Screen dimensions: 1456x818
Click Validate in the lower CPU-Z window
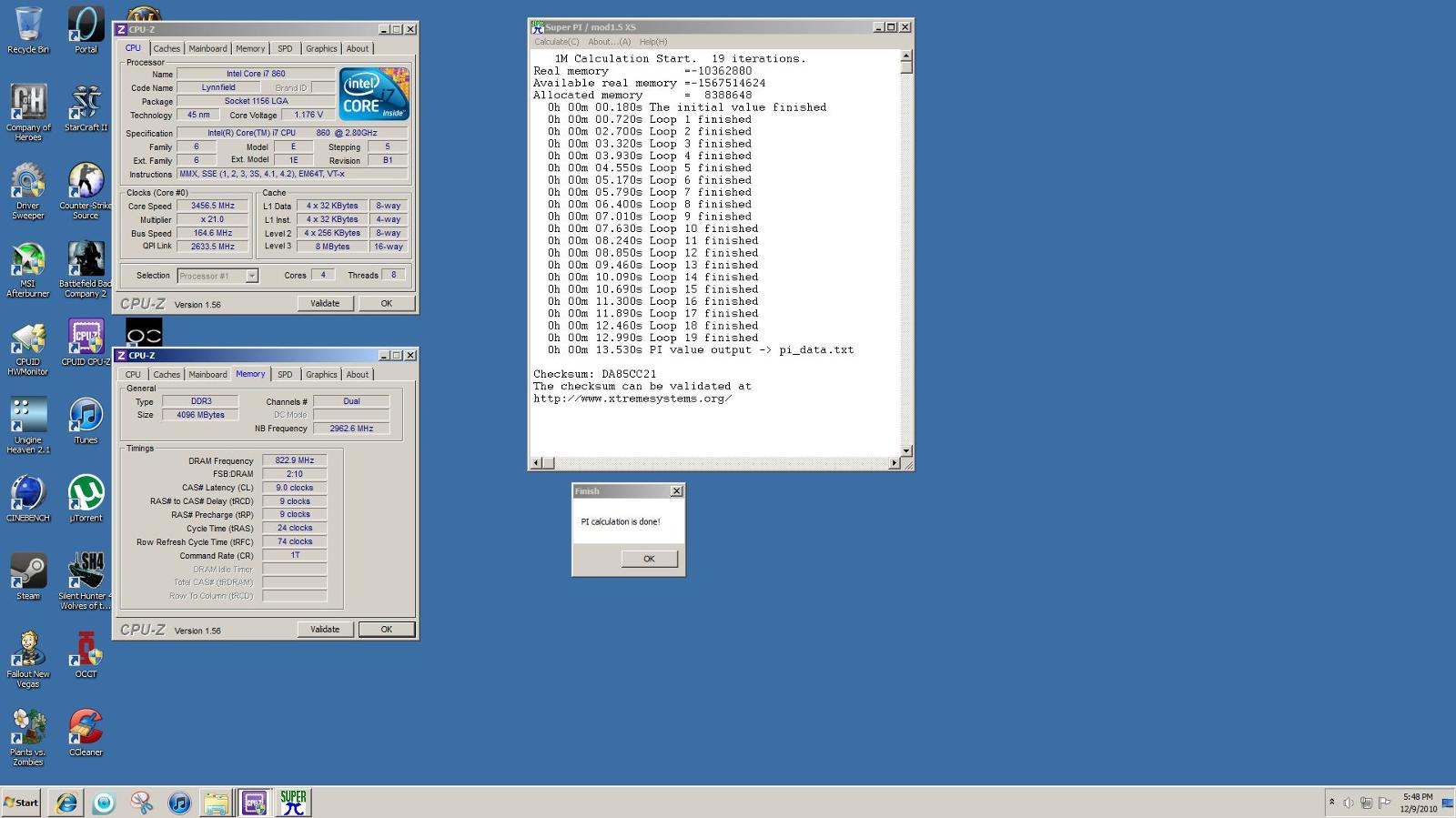coord(325,630)
